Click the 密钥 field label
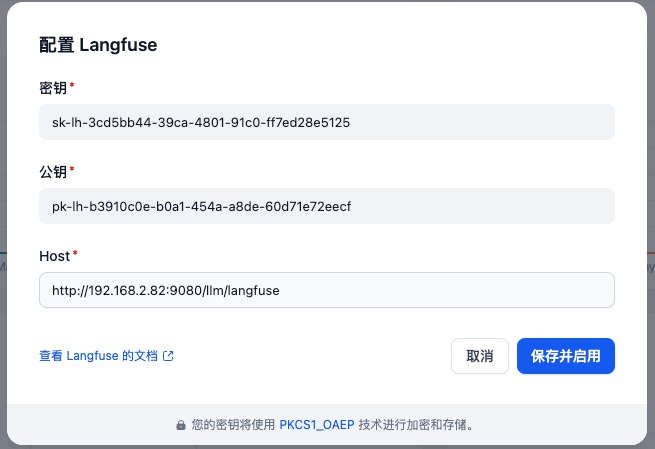The height and width of the screenshot is (449, 655). tap(53, 88)
